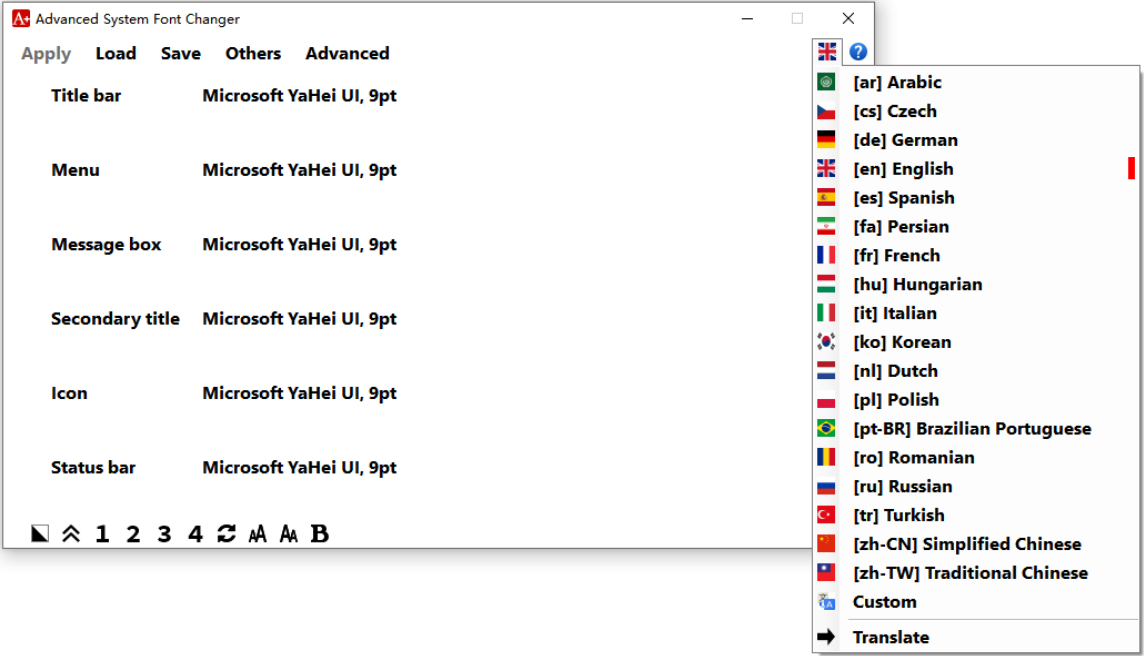Open the help icon next to the flag

pos(858,51)
